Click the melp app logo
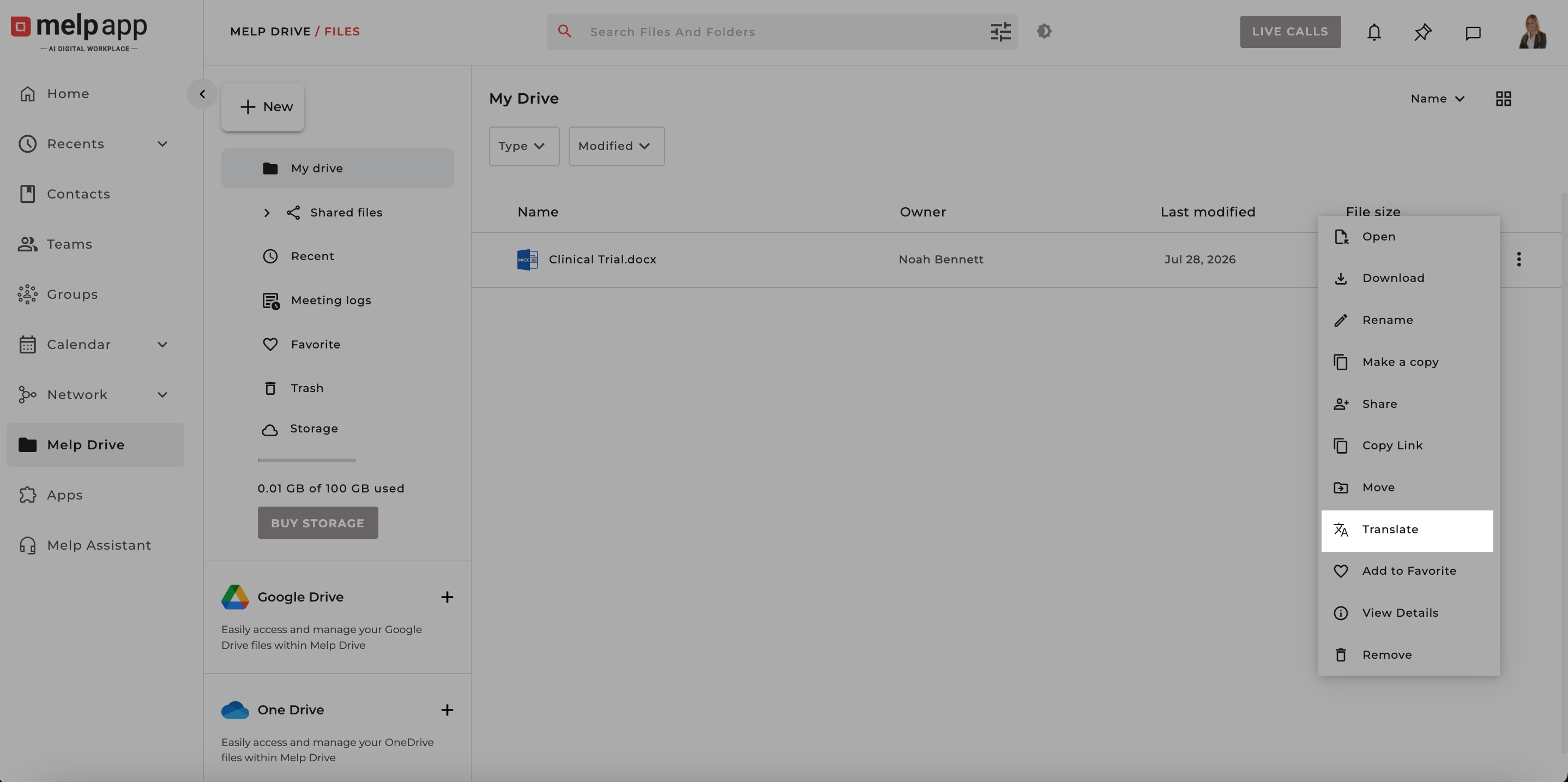 tap(79, 32)
